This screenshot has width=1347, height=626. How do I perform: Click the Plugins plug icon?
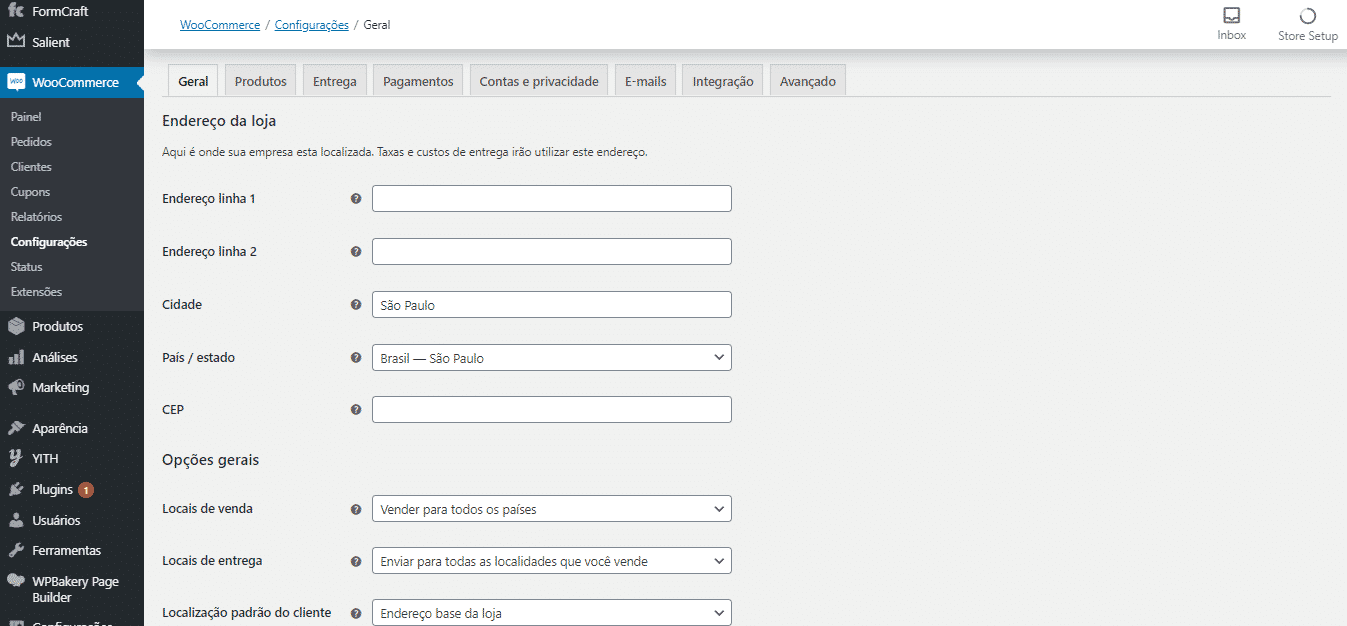click(x=15, y=489)
